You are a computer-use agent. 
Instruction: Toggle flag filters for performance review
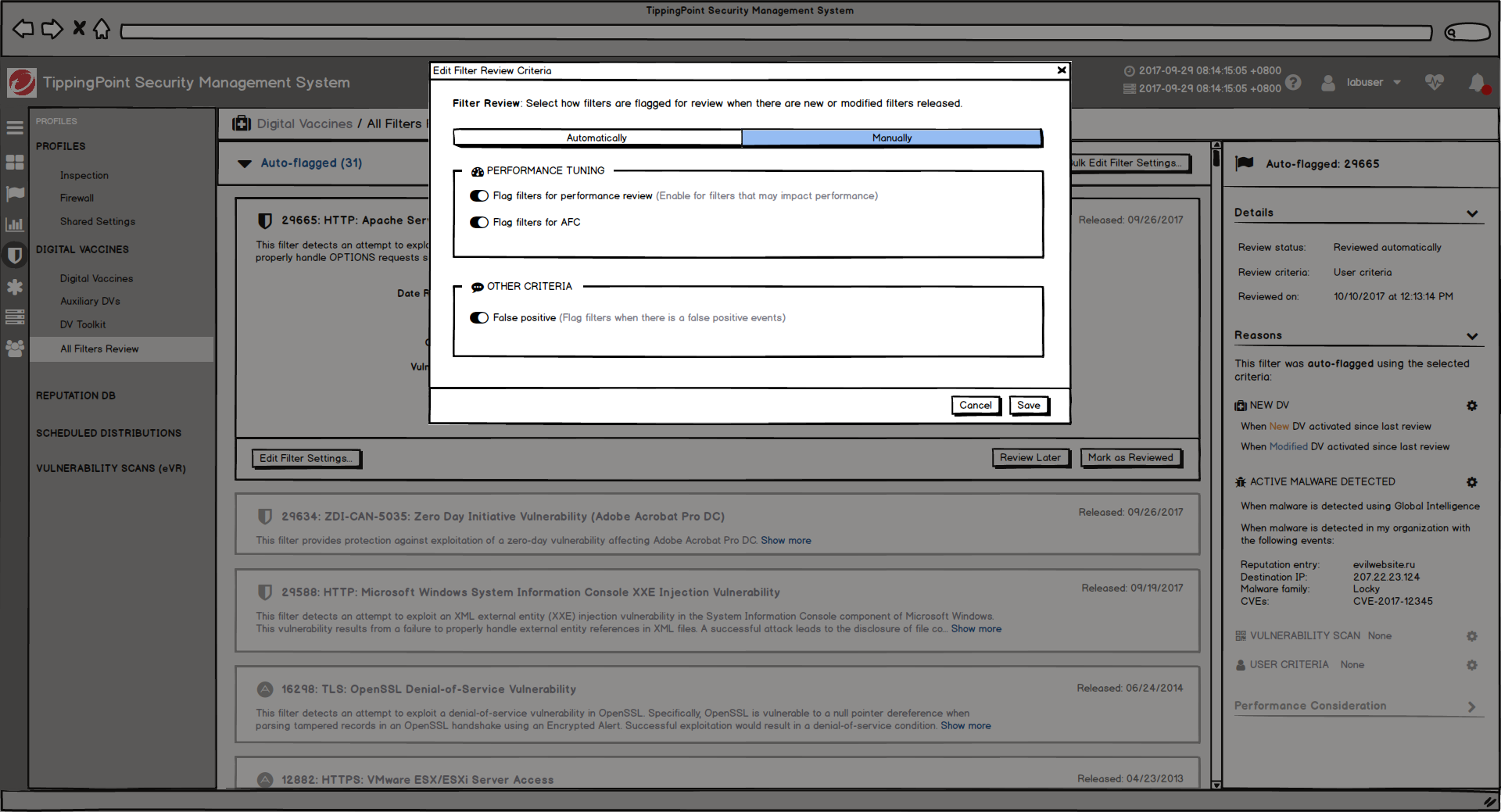[x=479, y=196]
